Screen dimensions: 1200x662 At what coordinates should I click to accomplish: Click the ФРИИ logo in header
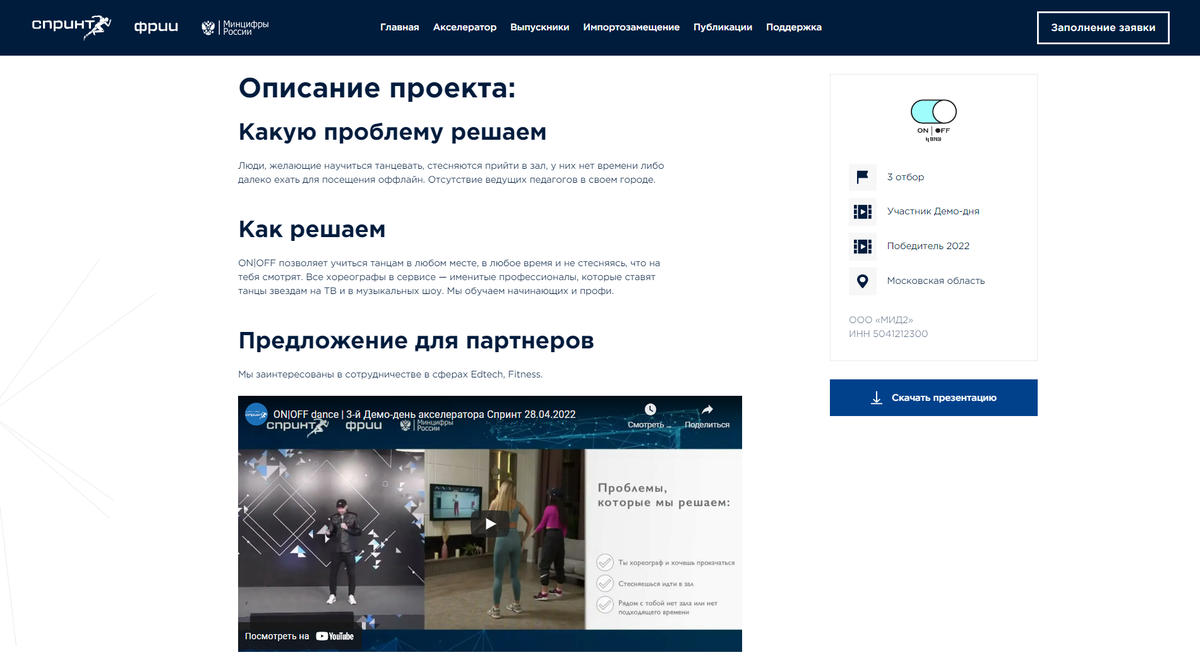click(x=156, y=27)
